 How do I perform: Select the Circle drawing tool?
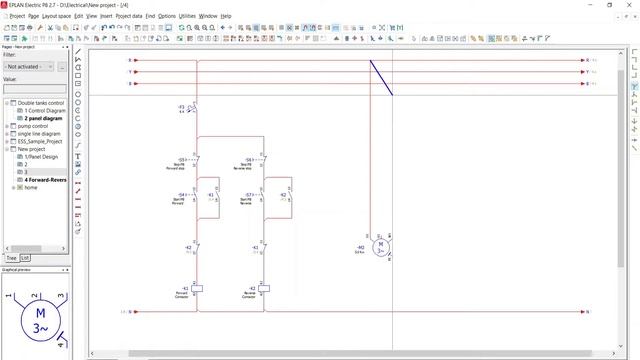point(78,94)
